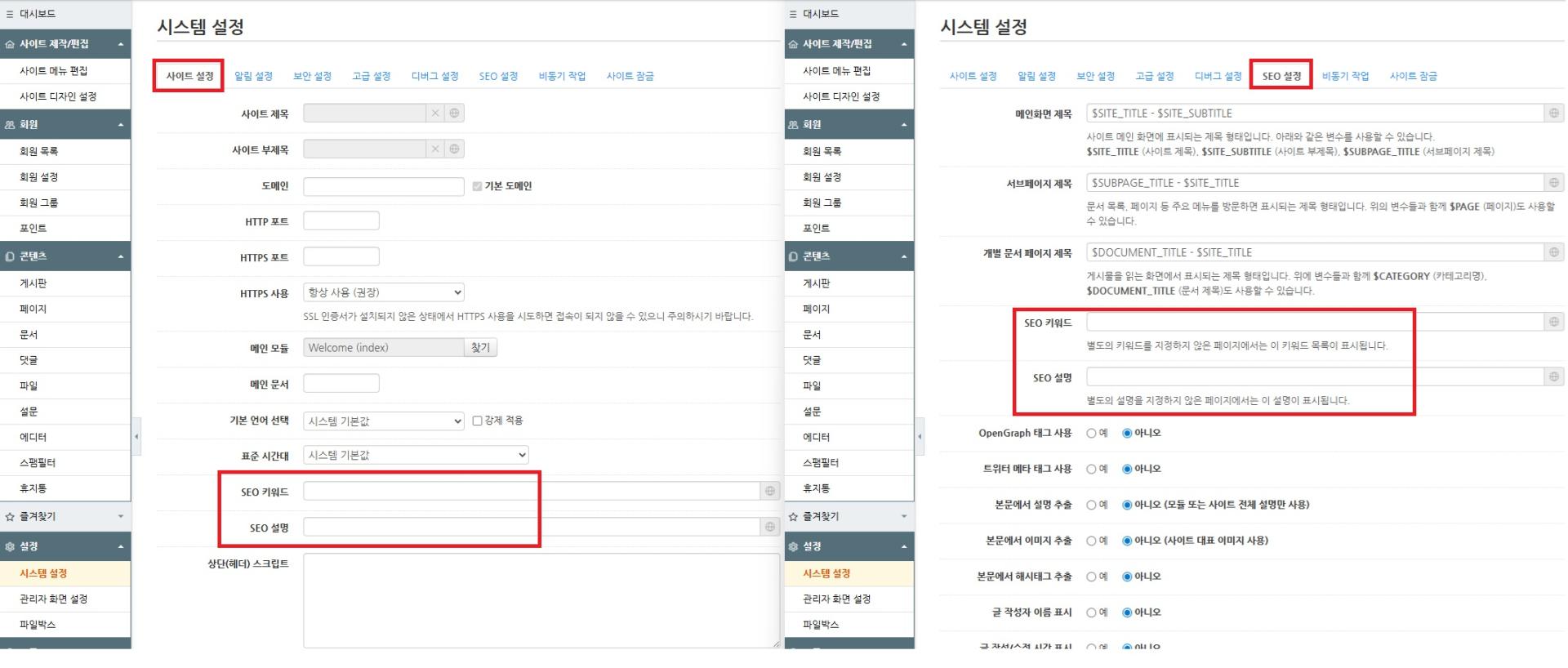This screenshot has width=1568, height=668.
Task: Open the HTTPS 사용 dropdown
Action: (383, 292)
